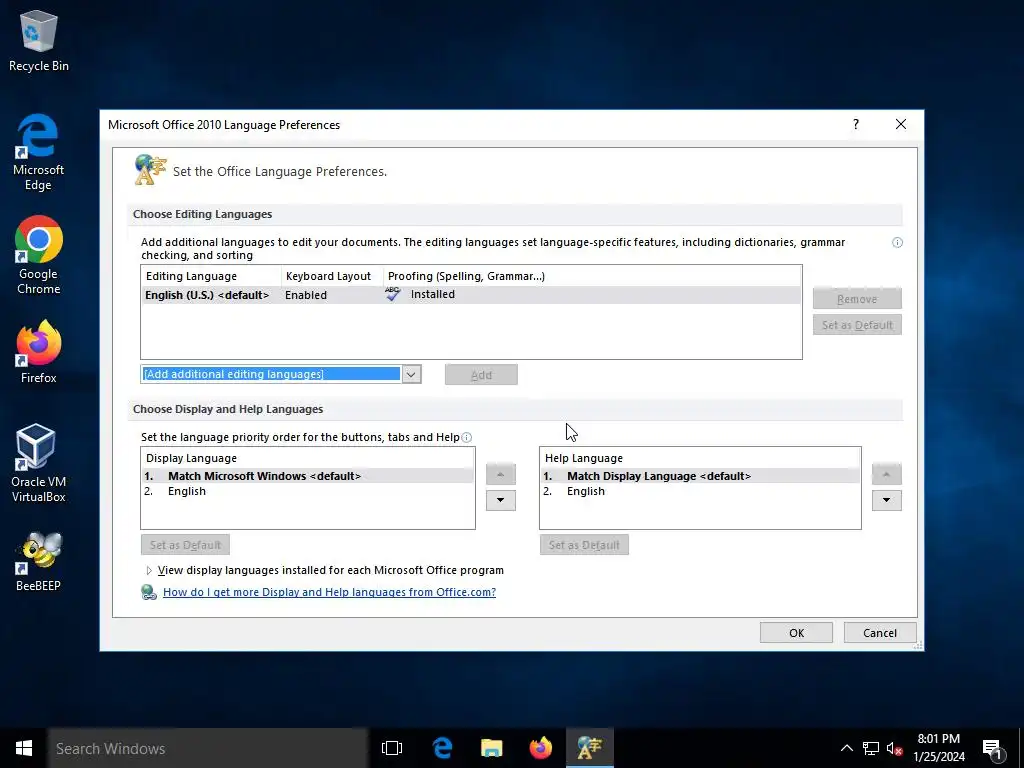This screenshot has height=768, width=1024.
Task: Click the Add button
Action: (x=481, y=375)
